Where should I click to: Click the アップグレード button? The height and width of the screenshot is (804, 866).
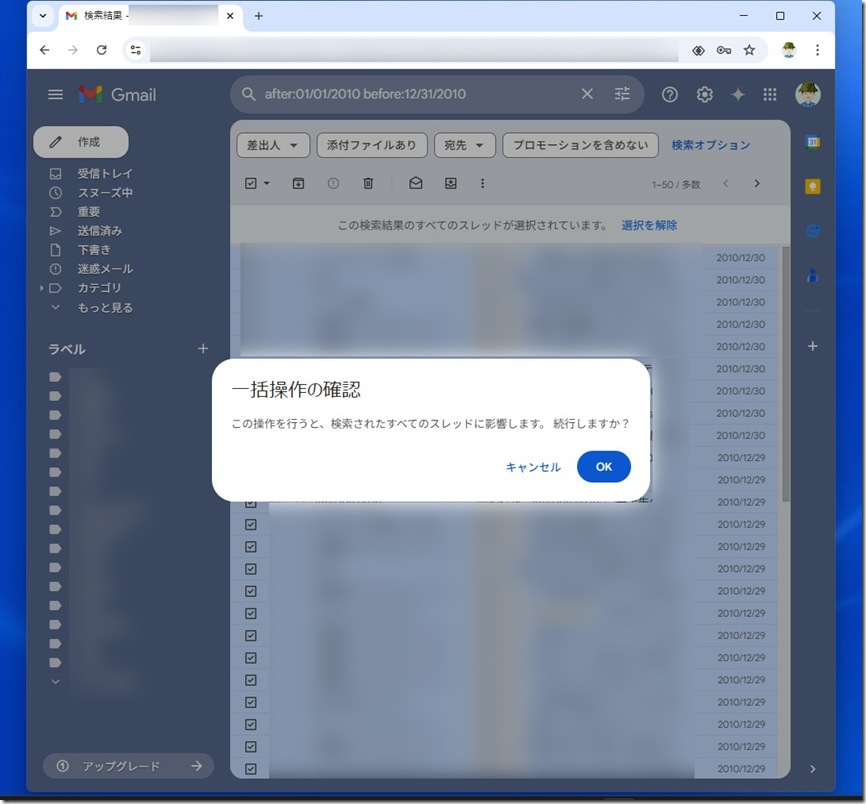click(128, 766)
